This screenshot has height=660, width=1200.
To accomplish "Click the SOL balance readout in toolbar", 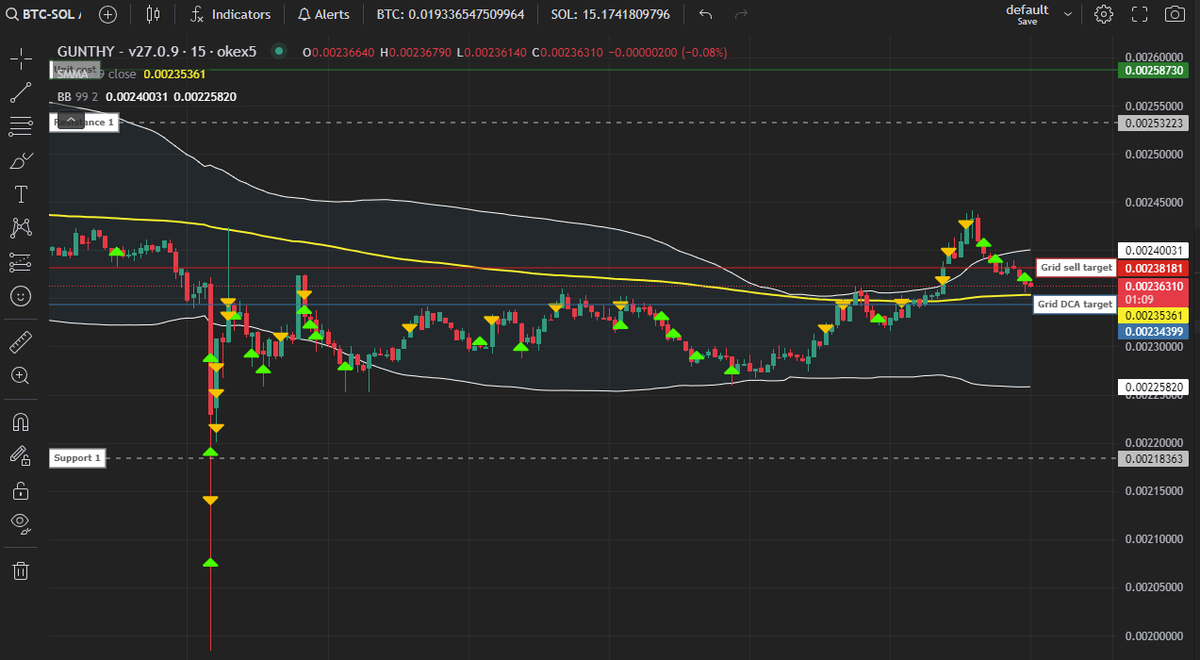I will coord(610,14).
